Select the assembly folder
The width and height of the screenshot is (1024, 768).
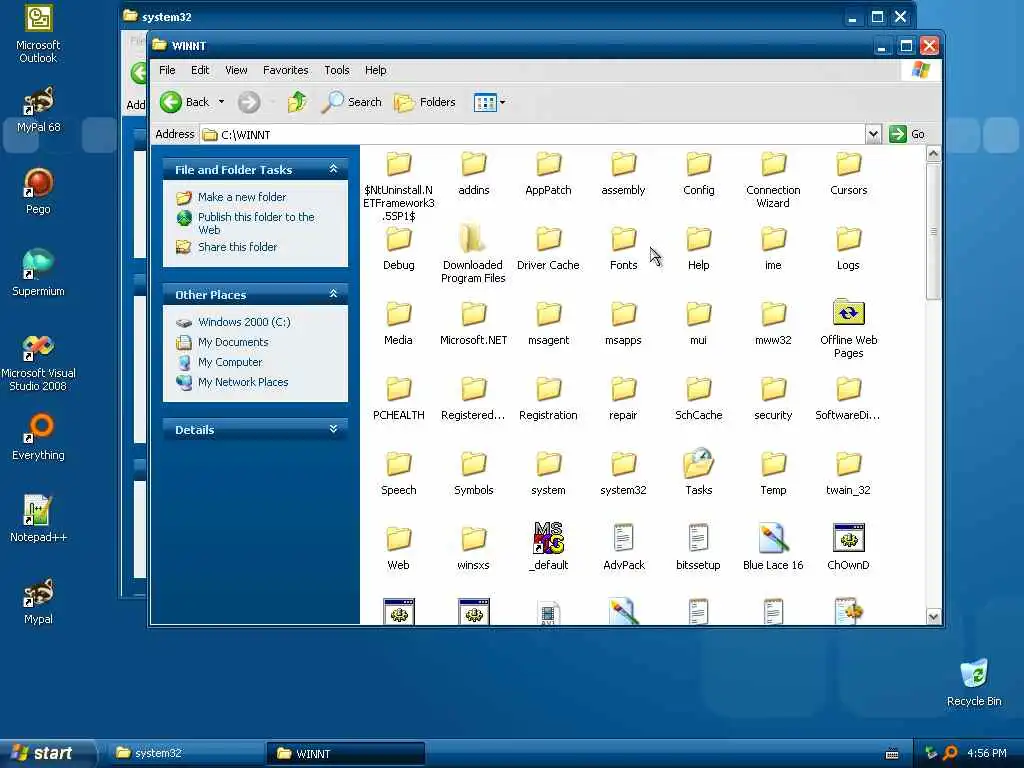(623, 174)
